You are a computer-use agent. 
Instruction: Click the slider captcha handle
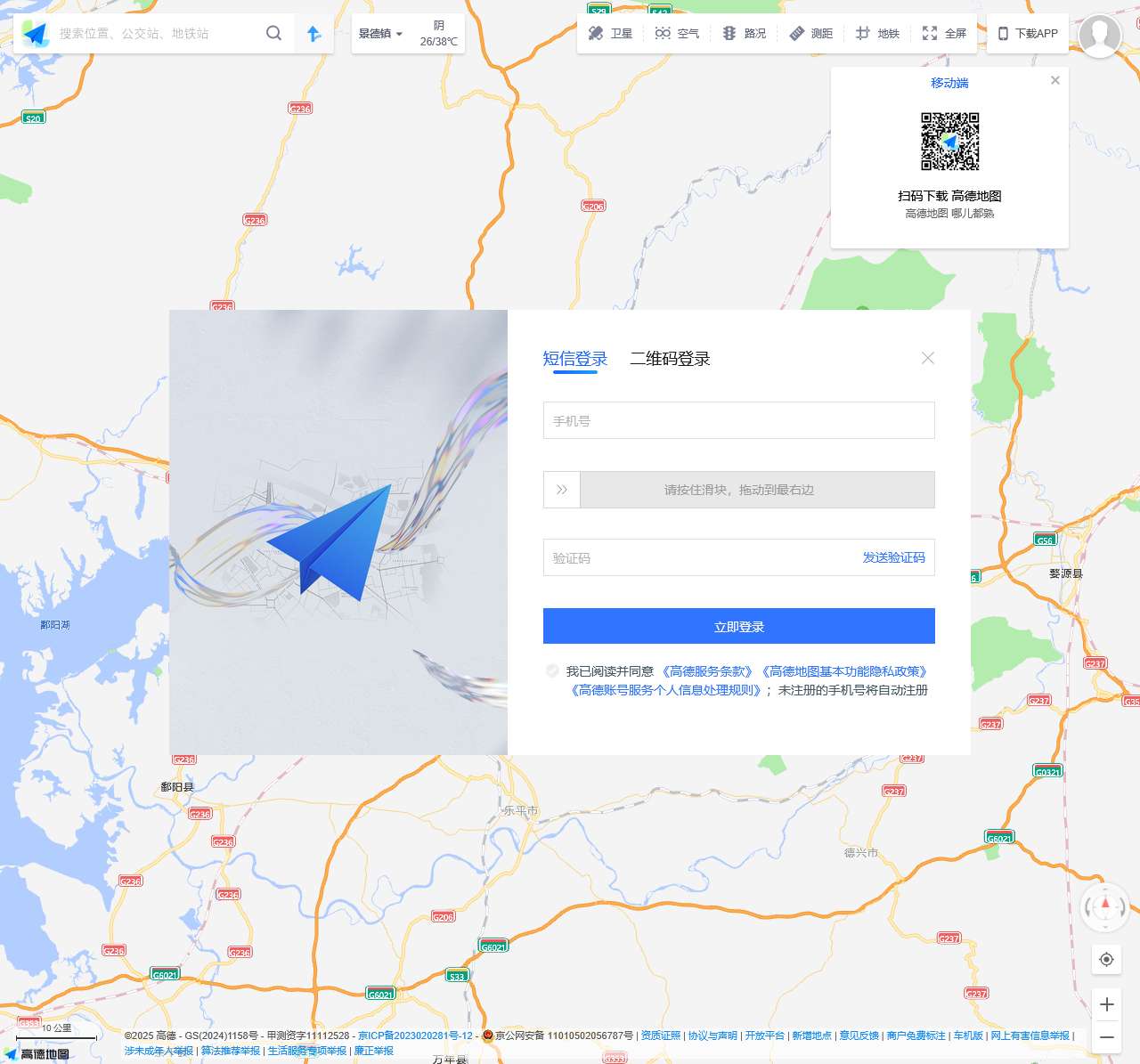[561, 489]
